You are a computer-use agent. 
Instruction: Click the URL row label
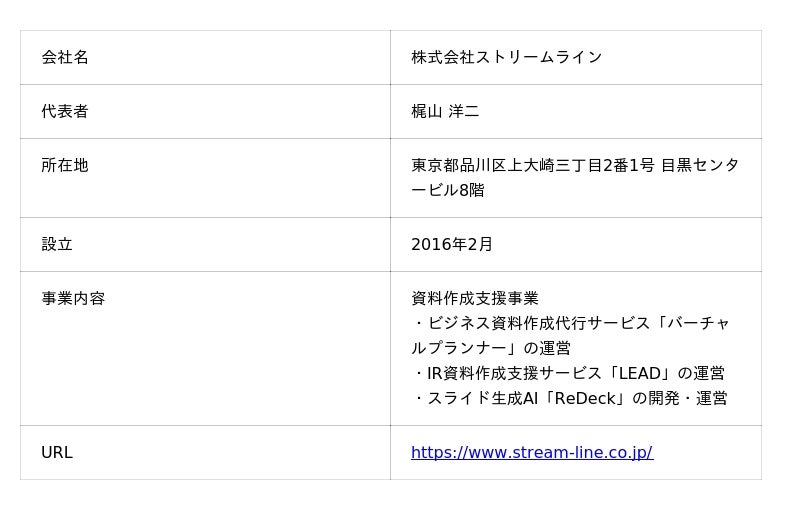(x=57, y=452)
